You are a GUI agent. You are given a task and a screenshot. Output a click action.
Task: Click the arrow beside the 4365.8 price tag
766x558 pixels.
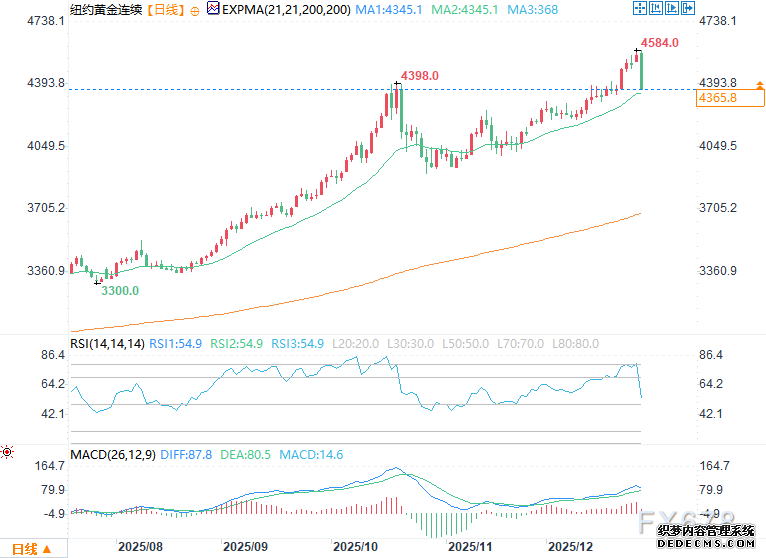pyautogui.click(x=762, y=86)
